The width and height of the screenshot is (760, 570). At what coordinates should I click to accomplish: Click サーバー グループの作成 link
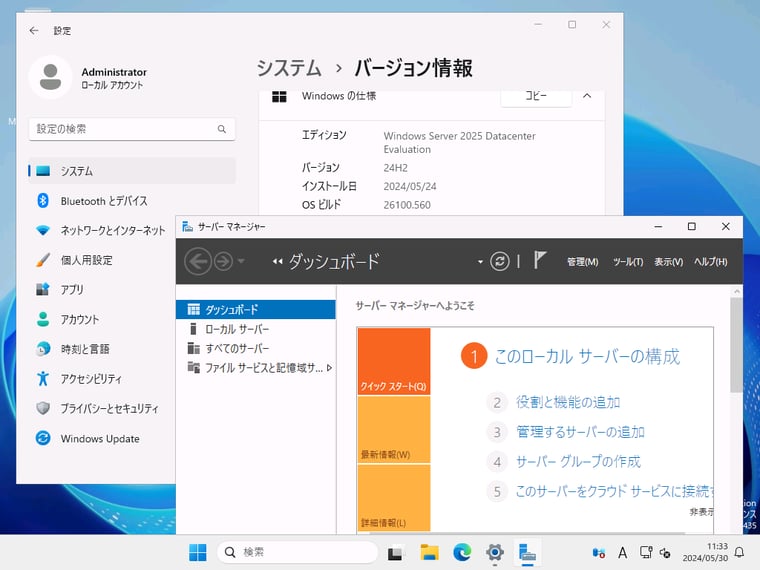point(578,461)
